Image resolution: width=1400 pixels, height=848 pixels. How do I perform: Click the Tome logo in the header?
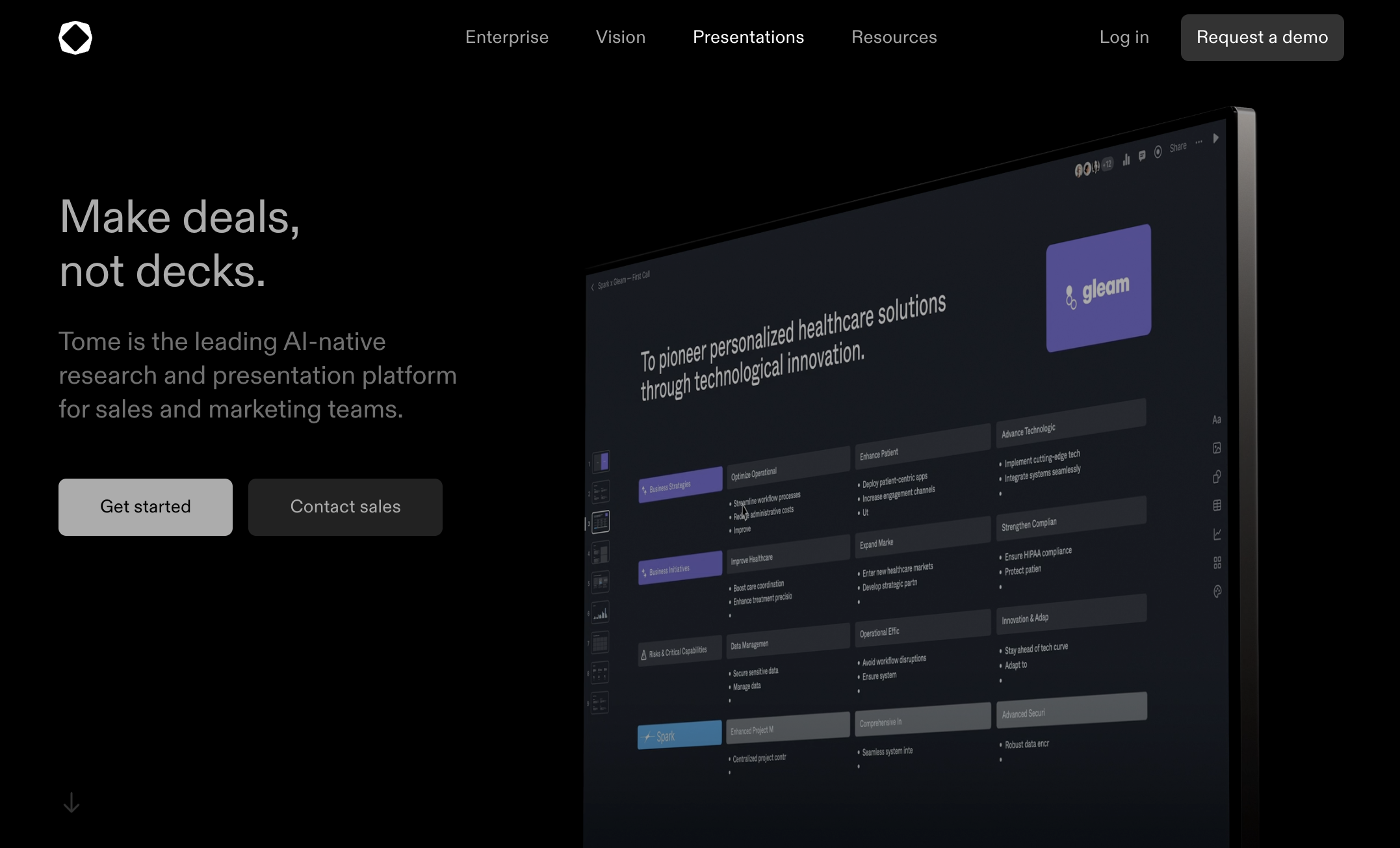[x=75, y=37]
